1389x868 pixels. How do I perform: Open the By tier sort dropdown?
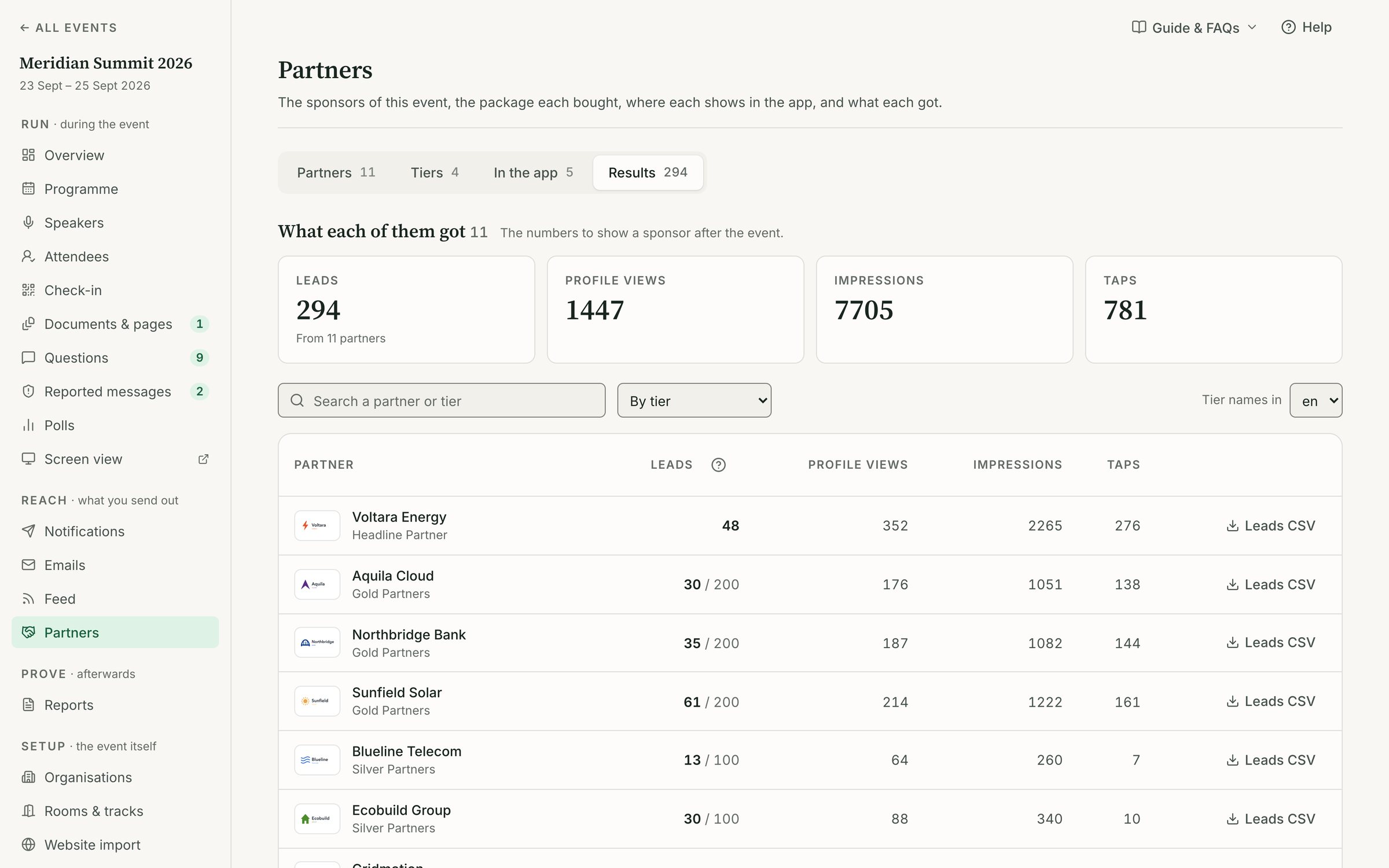(694, 400)
